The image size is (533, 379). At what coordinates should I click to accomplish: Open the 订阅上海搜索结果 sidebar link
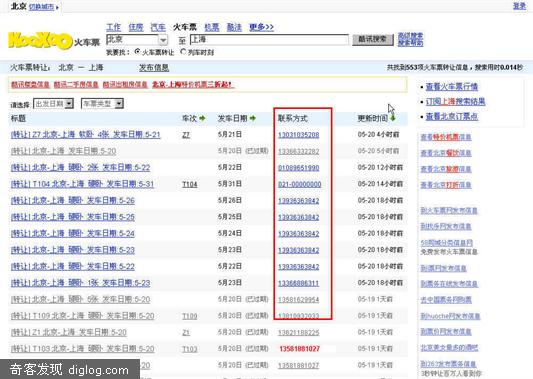point(455,102)
